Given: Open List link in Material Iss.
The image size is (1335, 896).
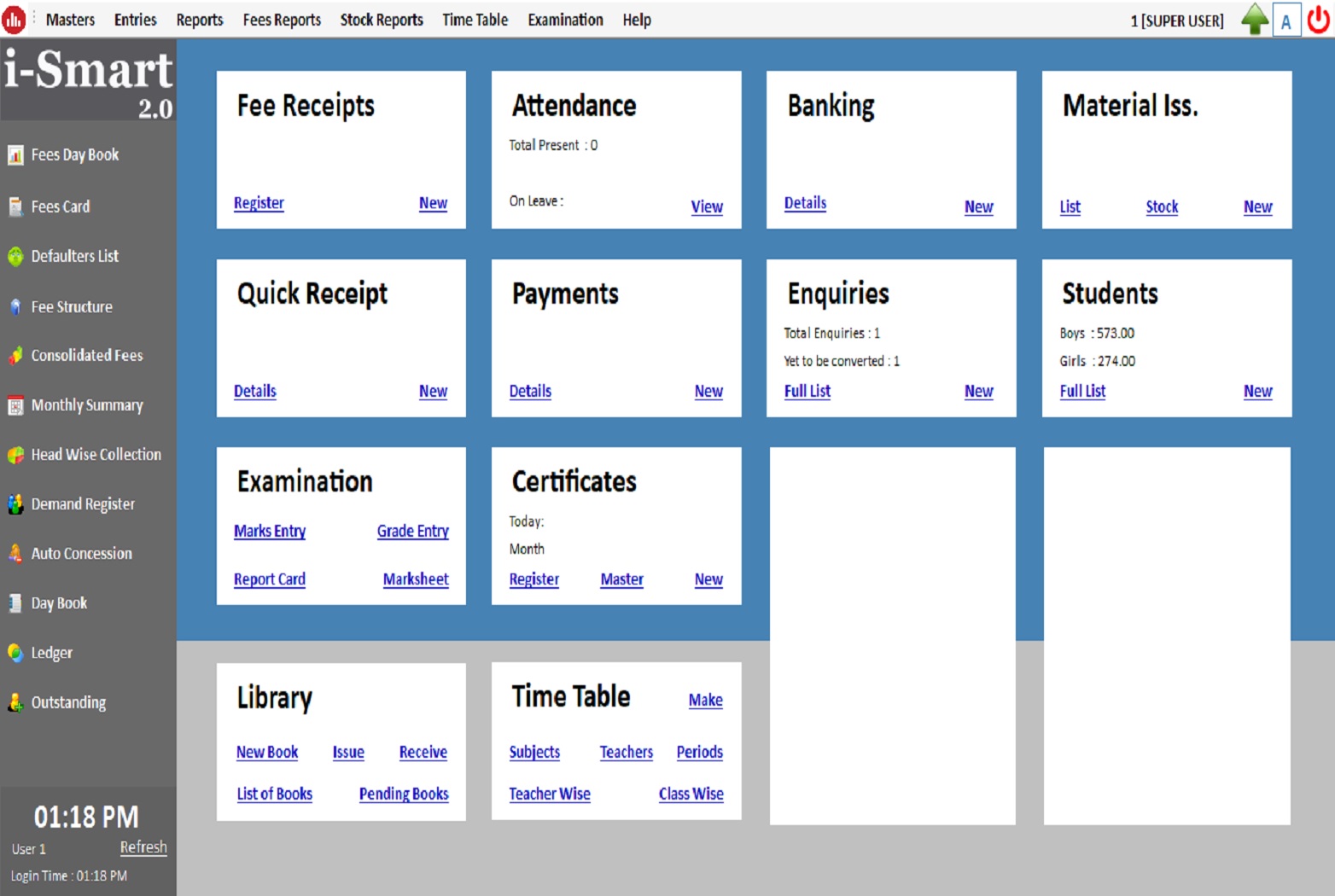Looking at the screenshot, I should pyautogui.click(x=1070, y=207).
